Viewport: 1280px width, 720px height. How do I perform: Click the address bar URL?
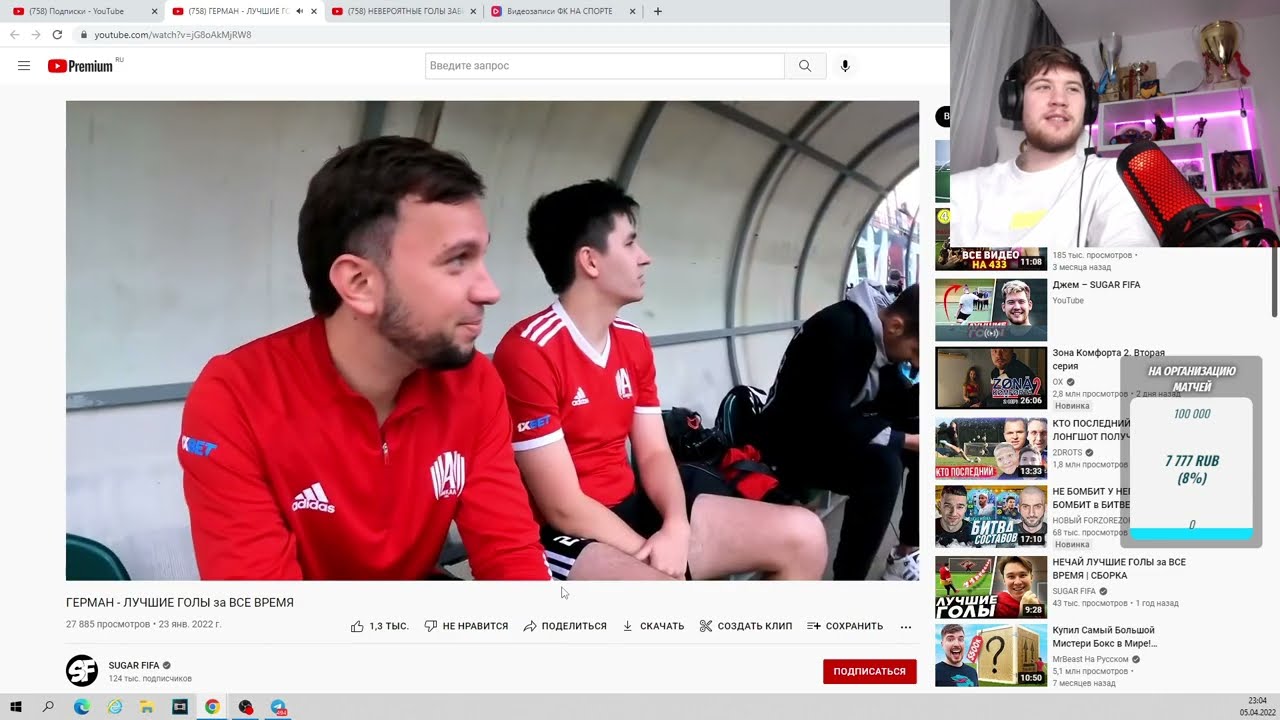[x=173, y=34]
